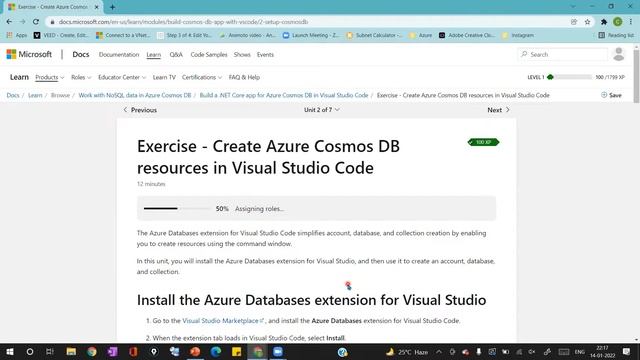
Task: Open FAQ & Help
Action: [244, 77]
